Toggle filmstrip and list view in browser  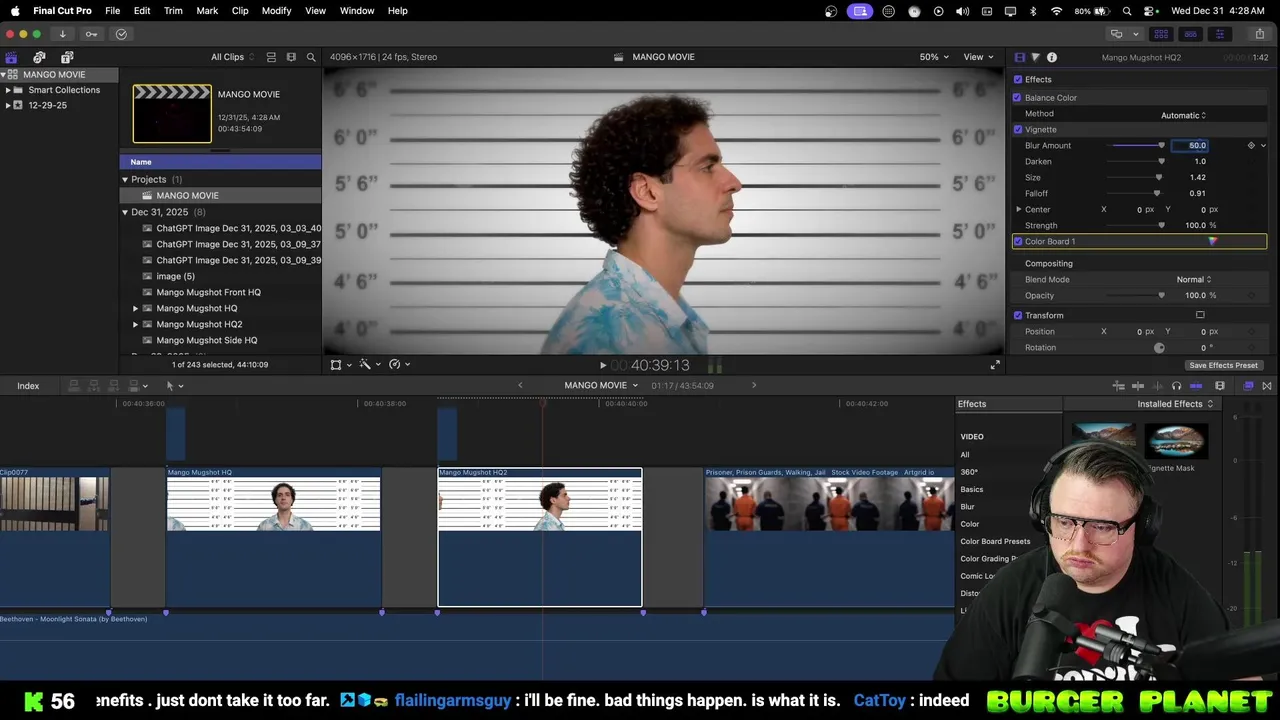(x=270, y=57)
